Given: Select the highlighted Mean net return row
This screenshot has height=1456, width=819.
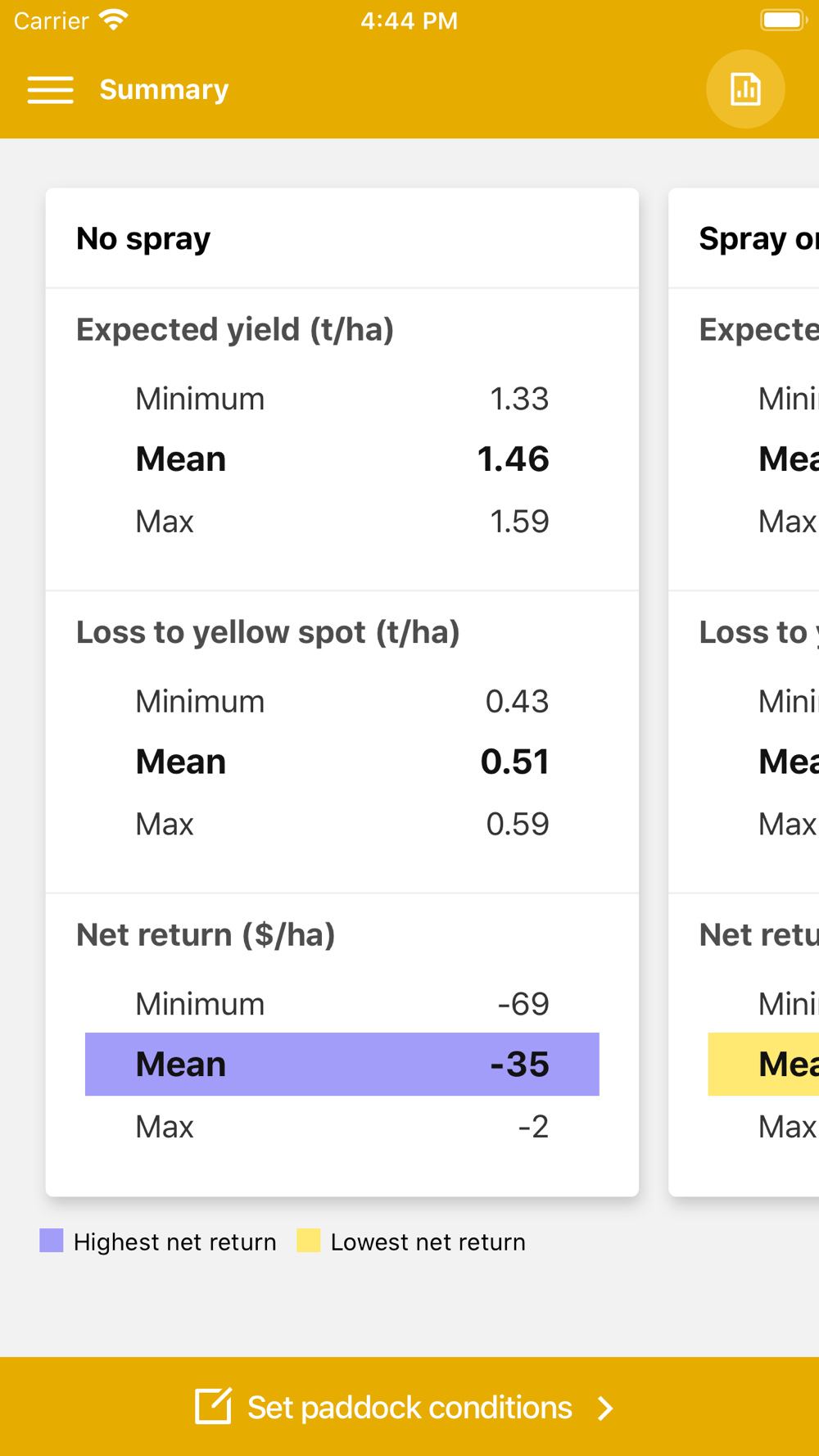Looking at the screenshot, I should [x=342, y=1064].
